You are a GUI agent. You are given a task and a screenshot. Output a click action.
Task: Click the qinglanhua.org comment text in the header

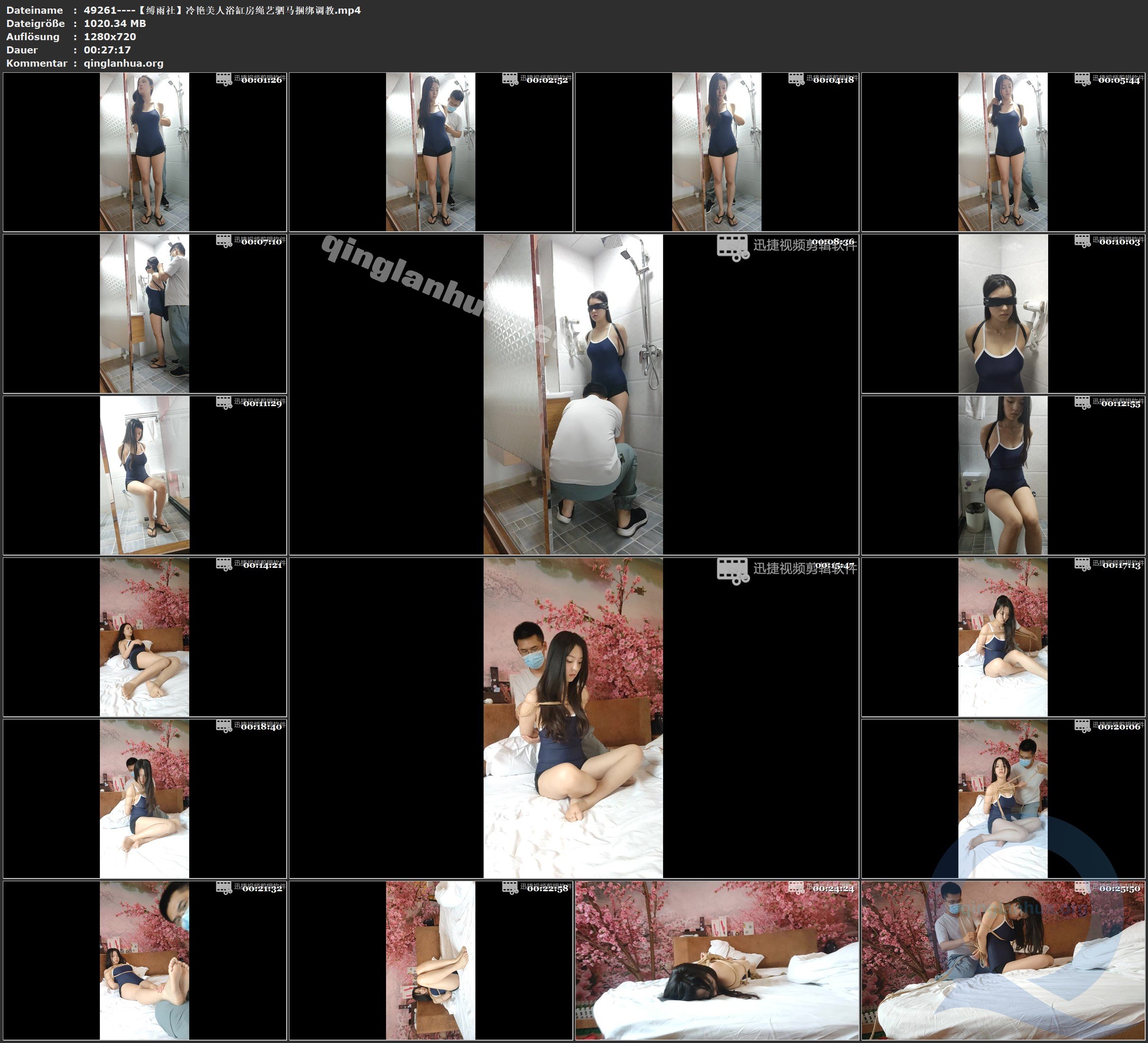coord(123,63)
